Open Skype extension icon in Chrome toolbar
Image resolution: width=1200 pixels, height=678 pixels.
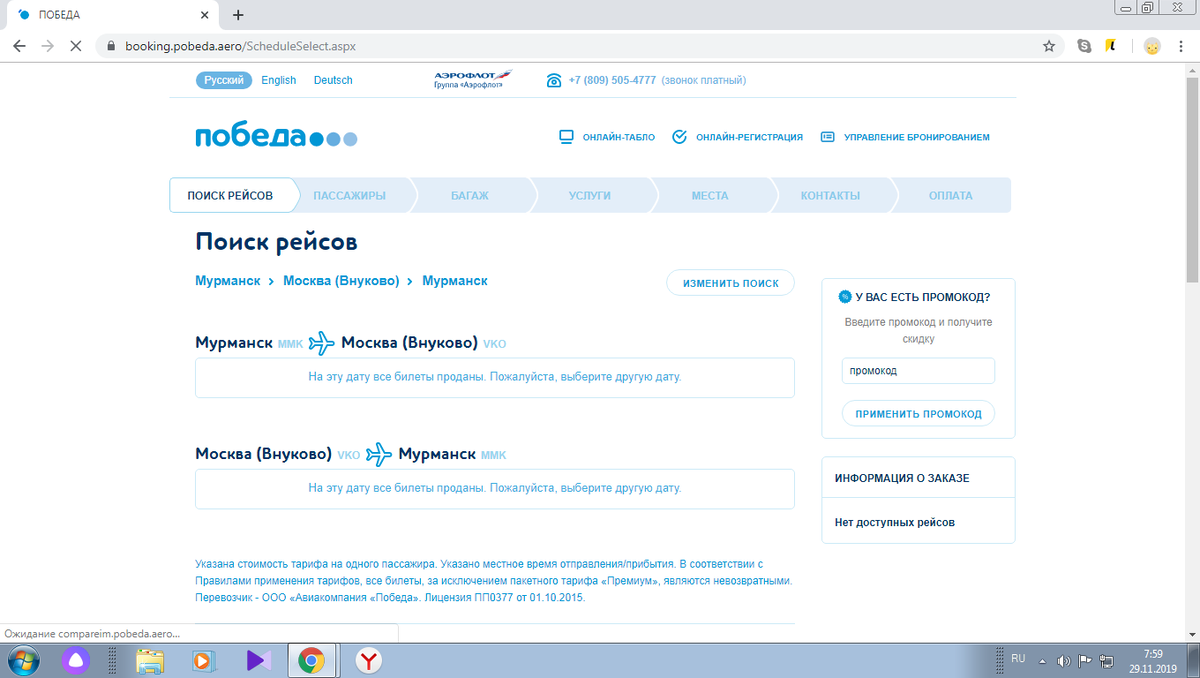(x=1085, y=46)
